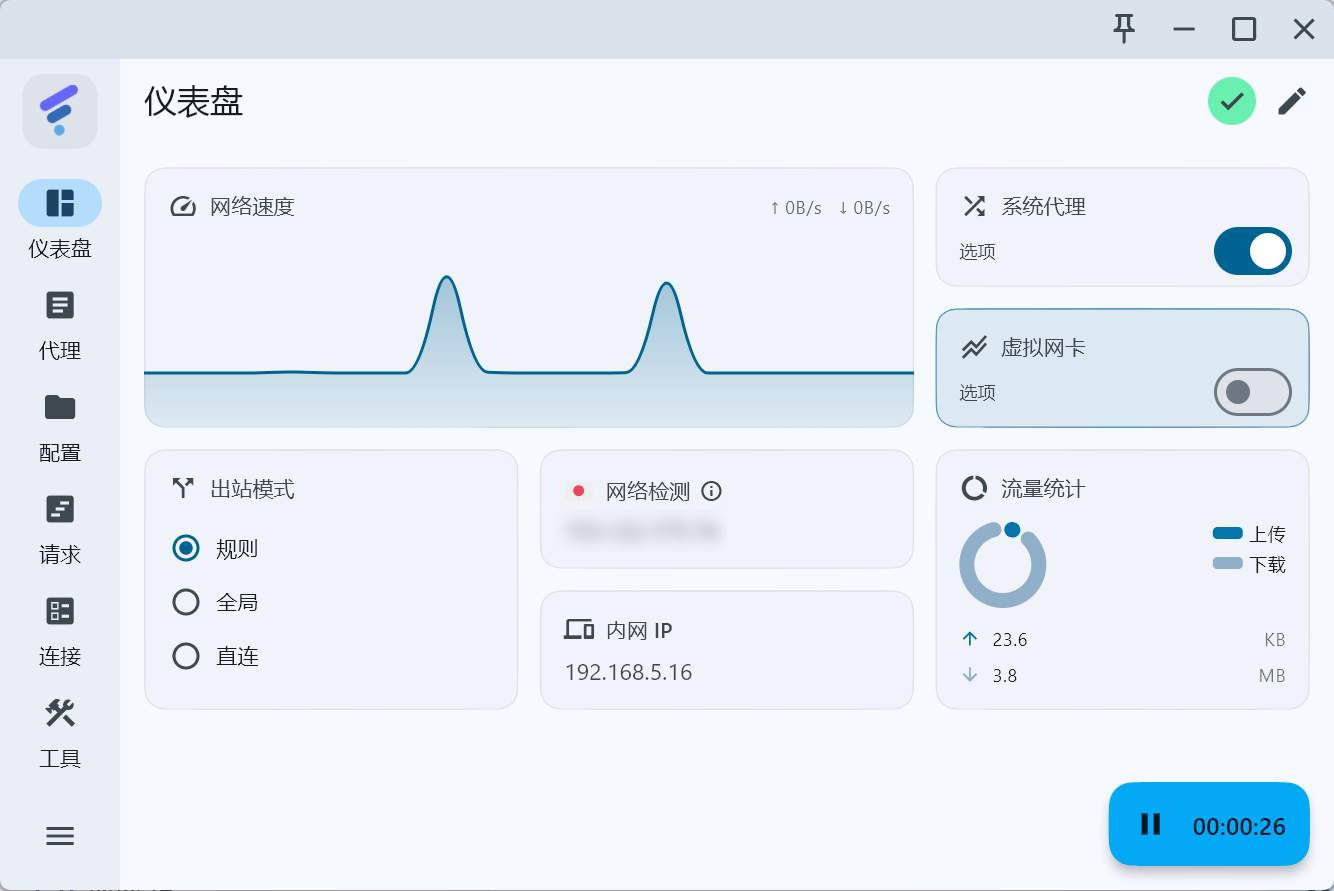Open the 配置 (Profiles) folder icon
Screen dimensions: 1334x891
[60, 408]
